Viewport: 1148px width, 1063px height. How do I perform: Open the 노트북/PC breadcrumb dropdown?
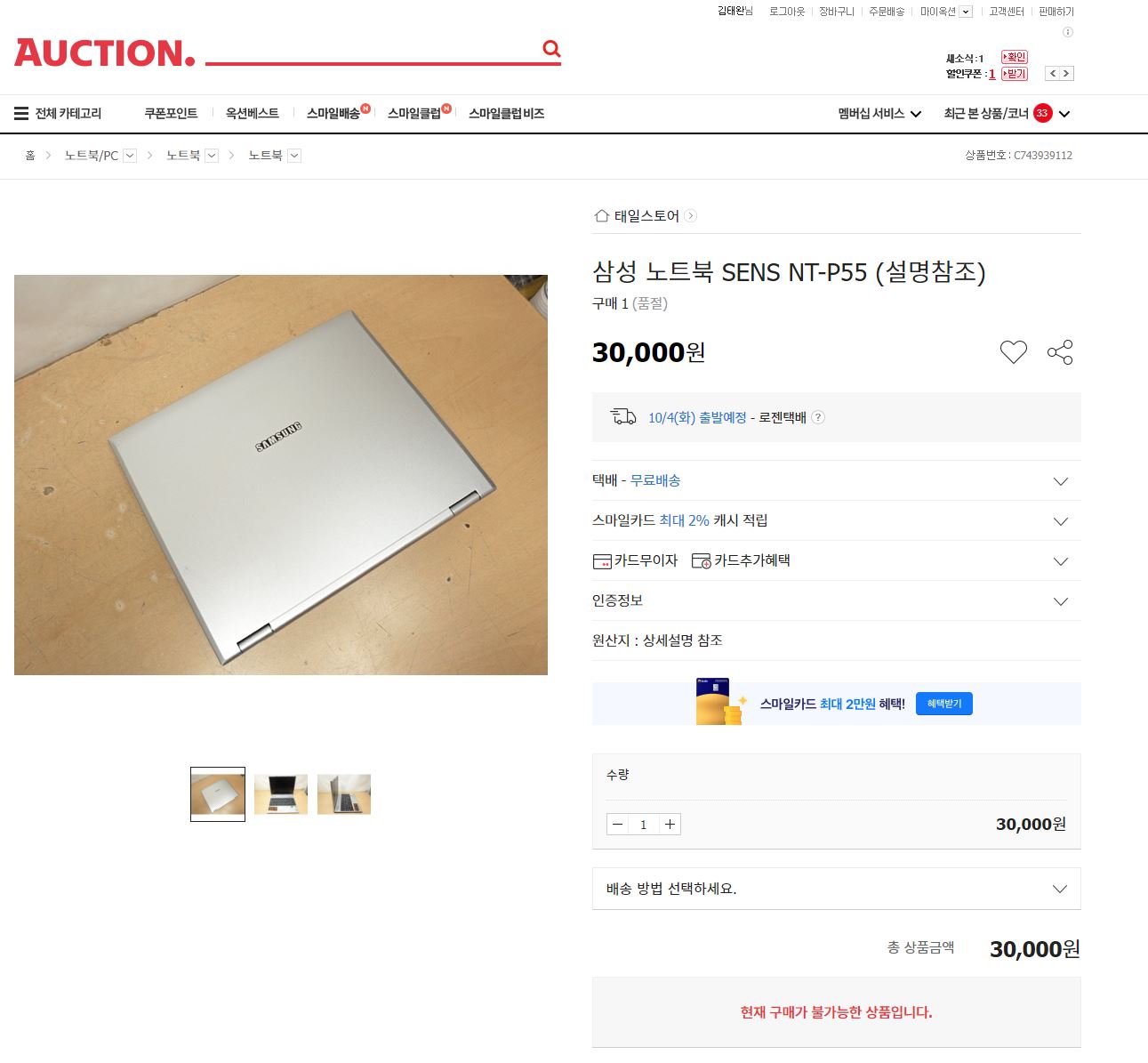(x=130, y=156)
